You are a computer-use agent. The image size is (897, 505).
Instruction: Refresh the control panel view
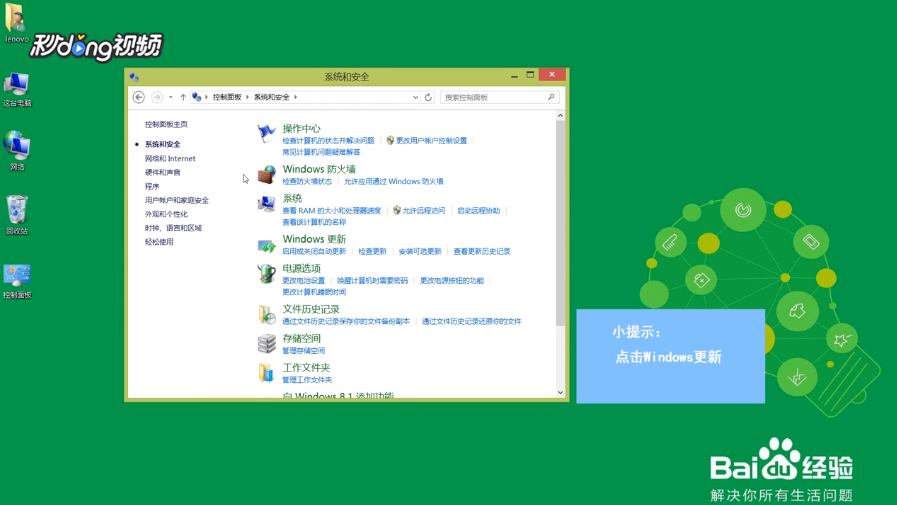[428, 97]
